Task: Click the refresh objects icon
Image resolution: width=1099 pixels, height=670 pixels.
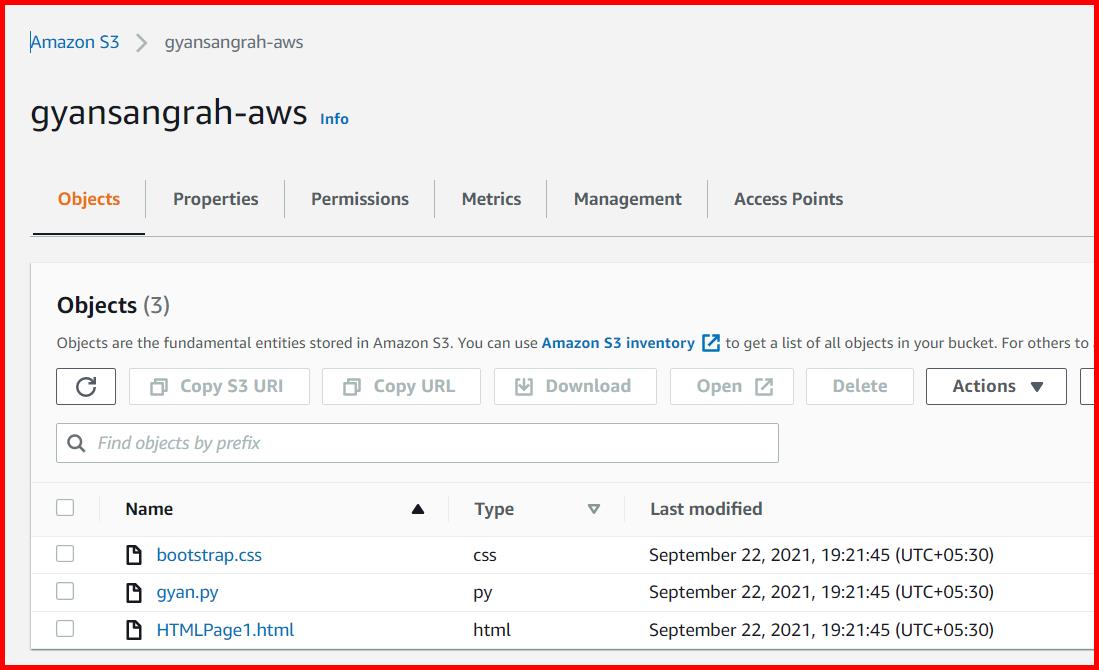Action: pyautogui.click(x=86, y=386)
